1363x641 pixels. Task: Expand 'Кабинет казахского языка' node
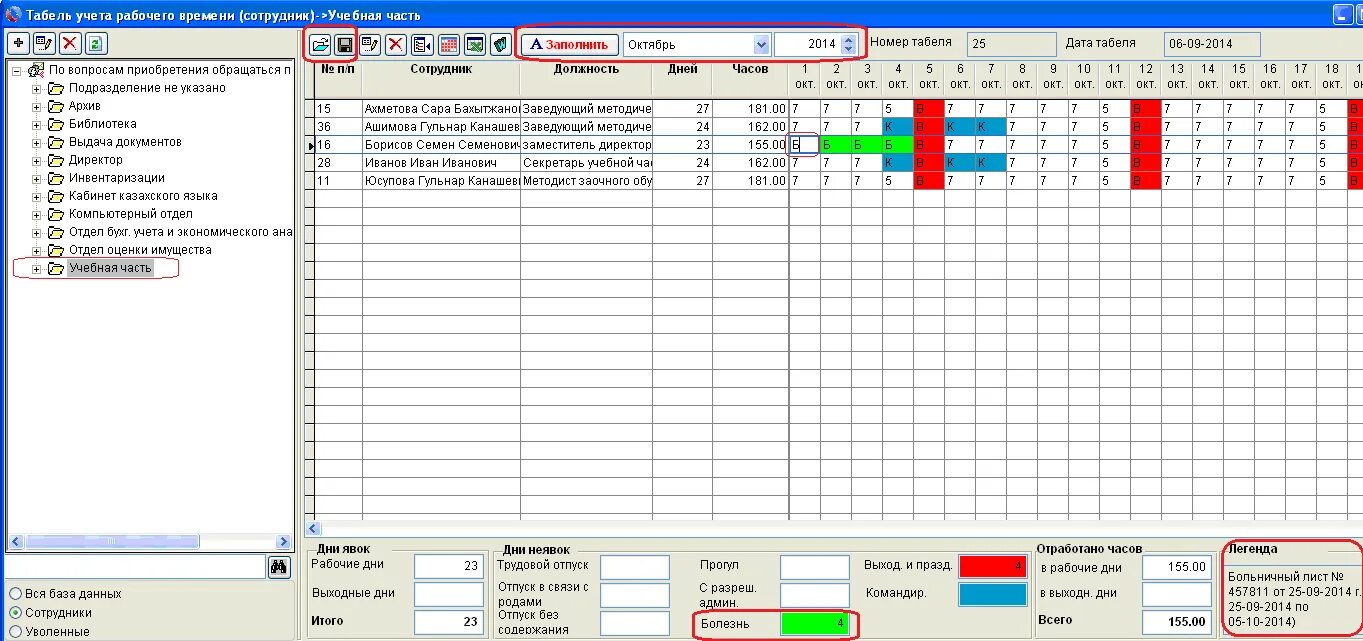tap(37, 196)
